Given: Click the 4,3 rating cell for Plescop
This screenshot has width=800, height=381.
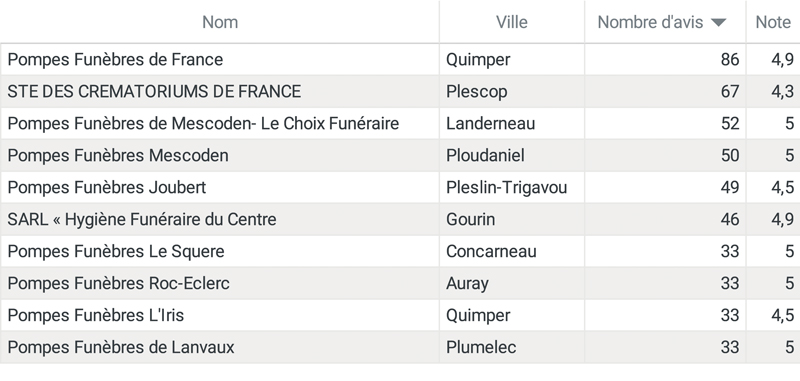Looking at the screenshot, I should click(773, 92).
